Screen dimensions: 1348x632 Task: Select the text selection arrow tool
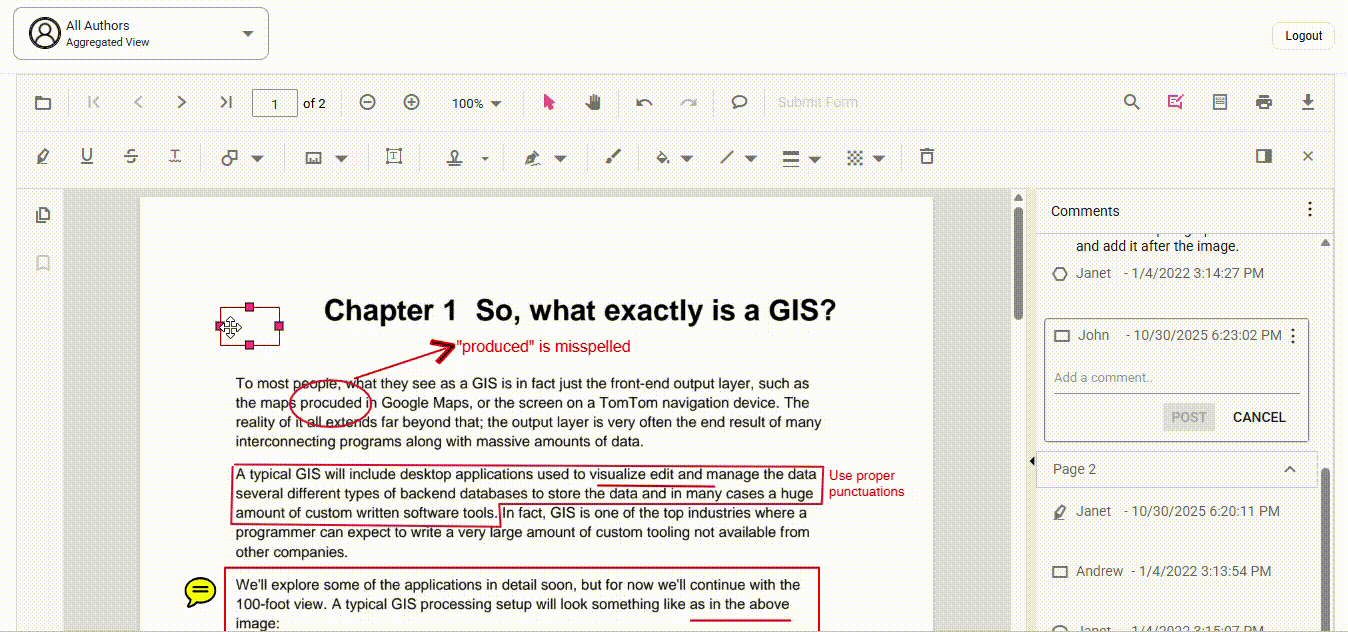click(x=549, y=101)
